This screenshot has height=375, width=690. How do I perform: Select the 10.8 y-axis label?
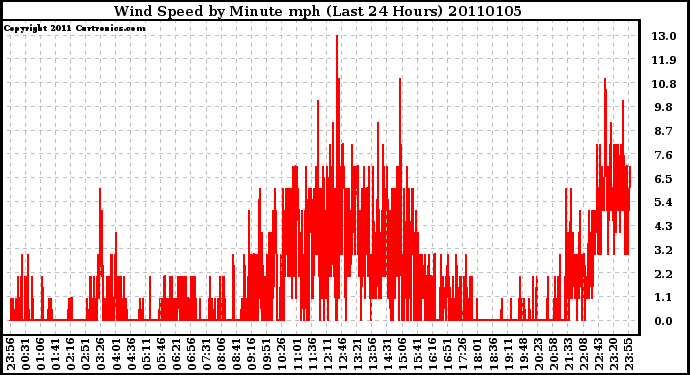click(664, 84)
